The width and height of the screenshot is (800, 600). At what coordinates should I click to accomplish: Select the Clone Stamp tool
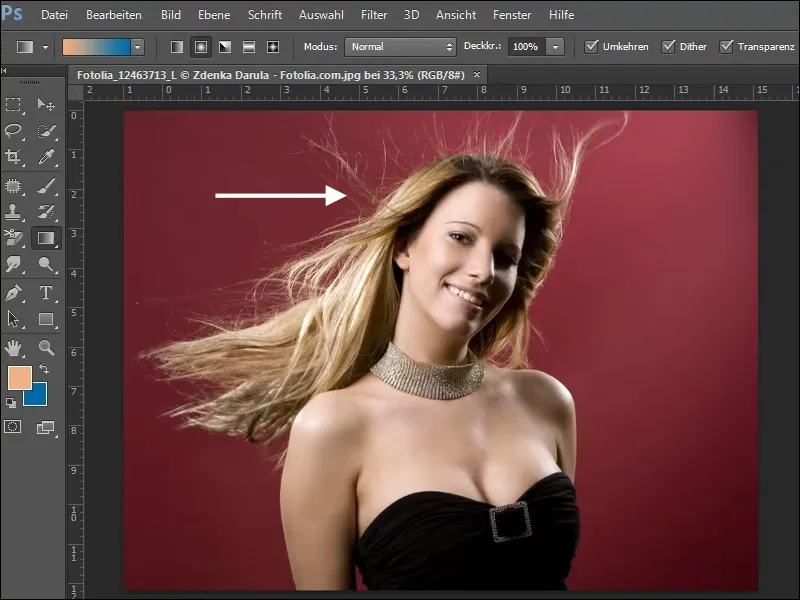[13, 212]
